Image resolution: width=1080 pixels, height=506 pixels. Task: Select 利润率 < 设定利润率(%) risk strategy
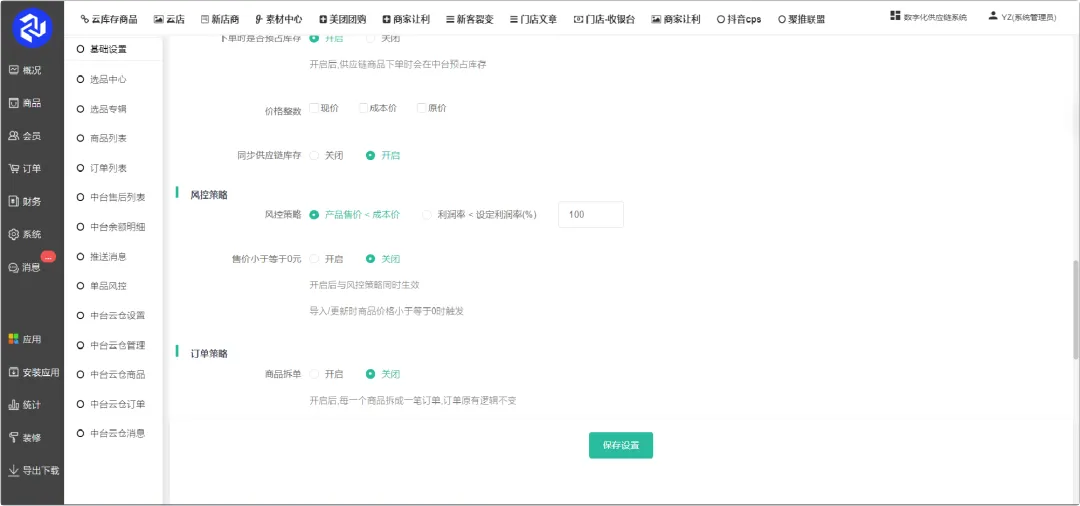[x=427, y=215]
